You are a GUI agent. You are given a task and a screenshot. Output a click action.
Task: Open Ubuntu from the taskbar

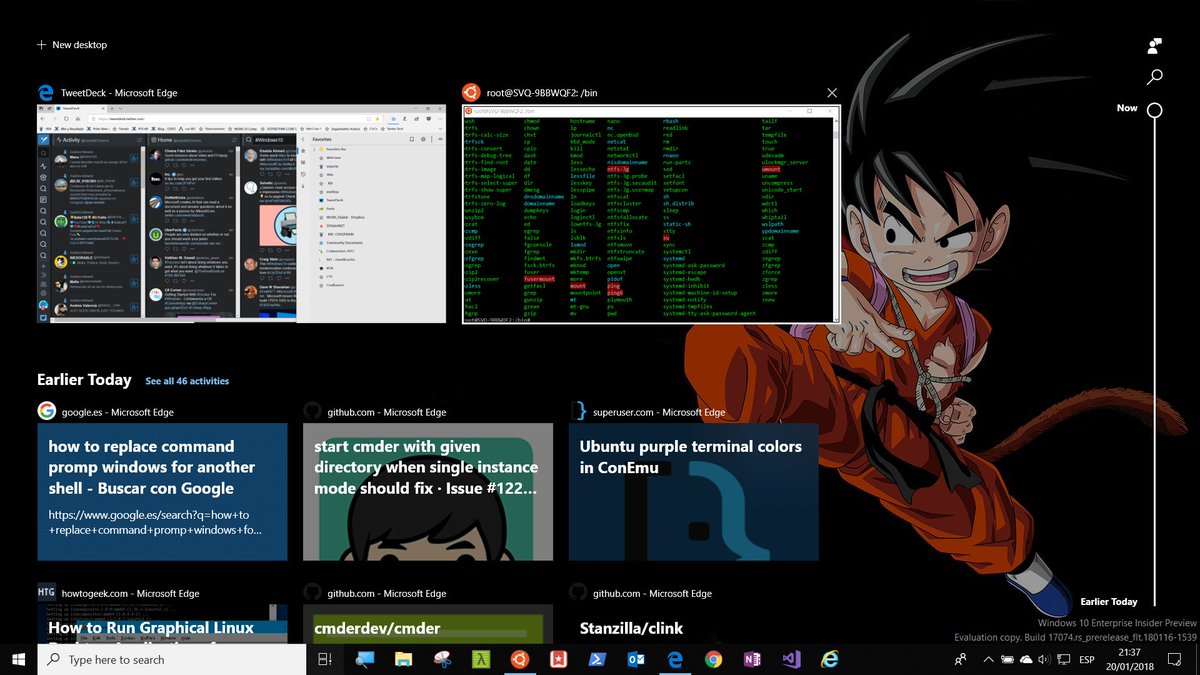[519, 659]
